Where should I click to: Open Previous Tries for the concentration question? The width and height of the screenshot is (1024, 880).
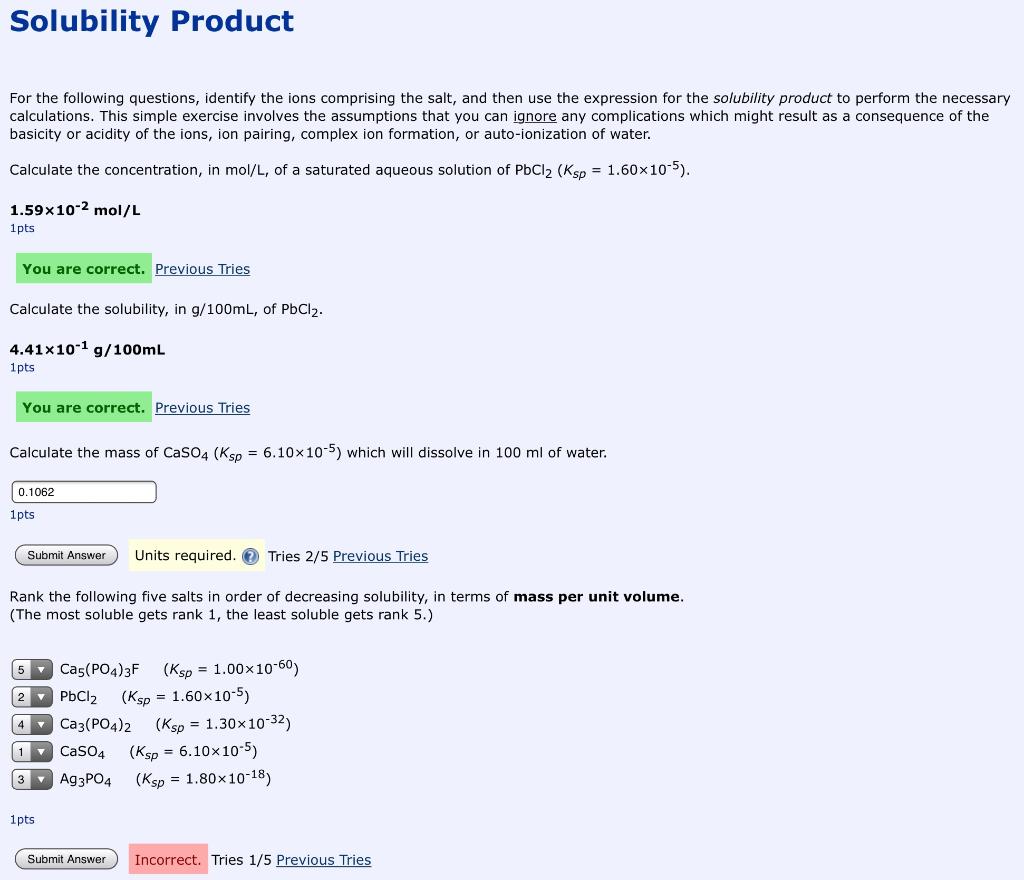coord(202,269)
